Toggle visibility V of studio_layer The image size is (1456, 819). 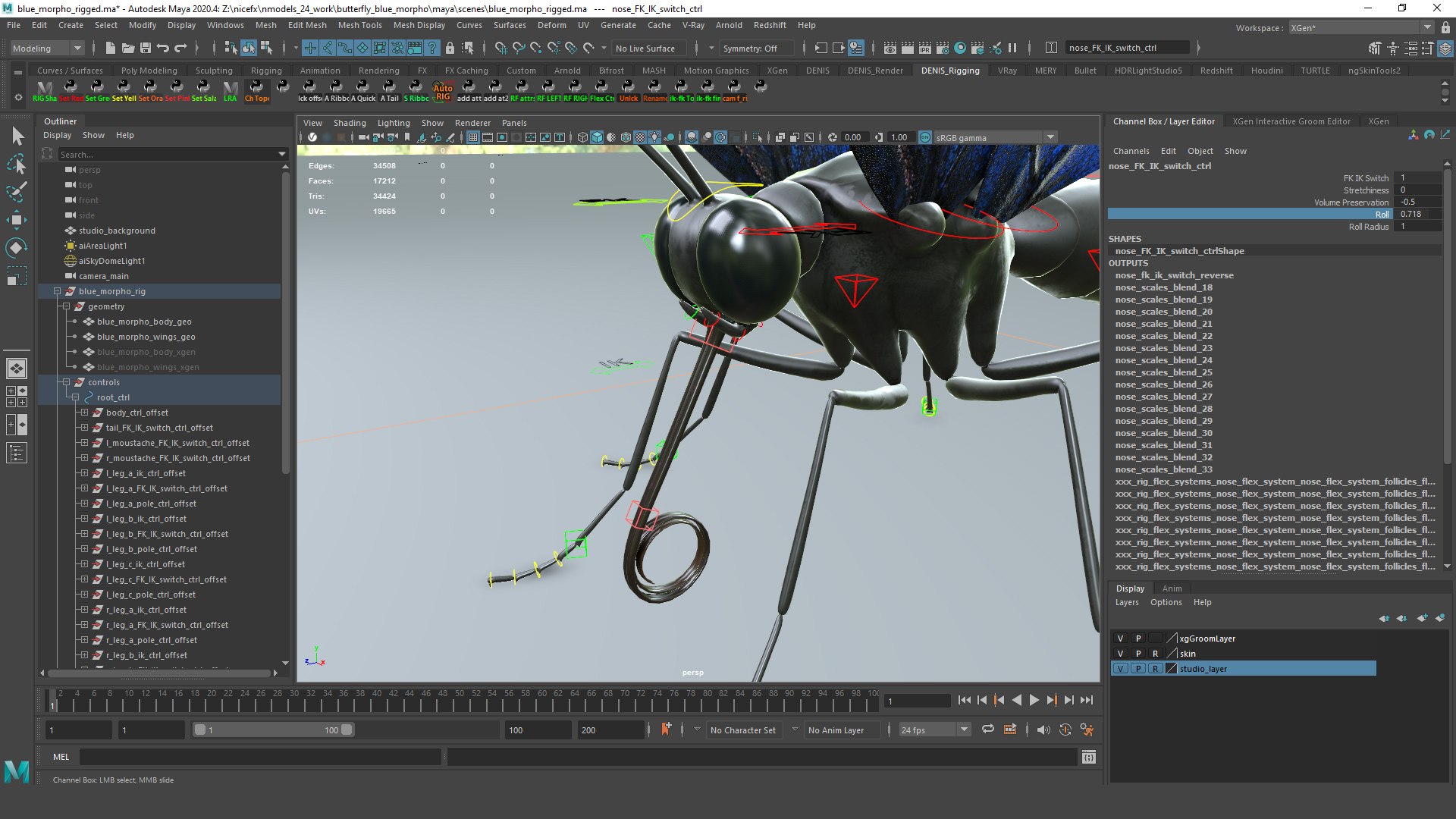(x=1120, y=669)
